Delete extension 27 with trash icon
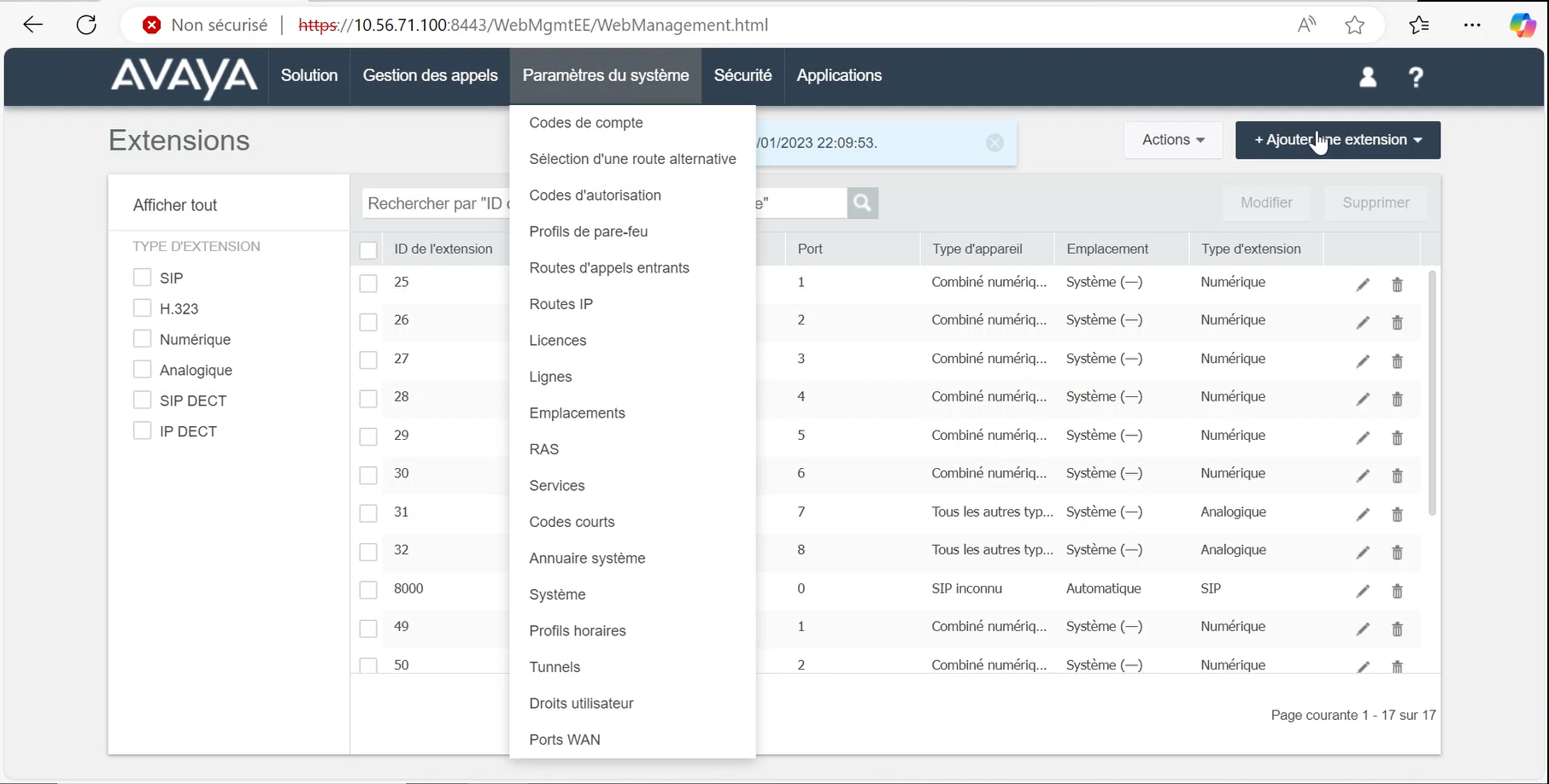This screenshot has width=1549, height=784. [x=1397, y=361]
